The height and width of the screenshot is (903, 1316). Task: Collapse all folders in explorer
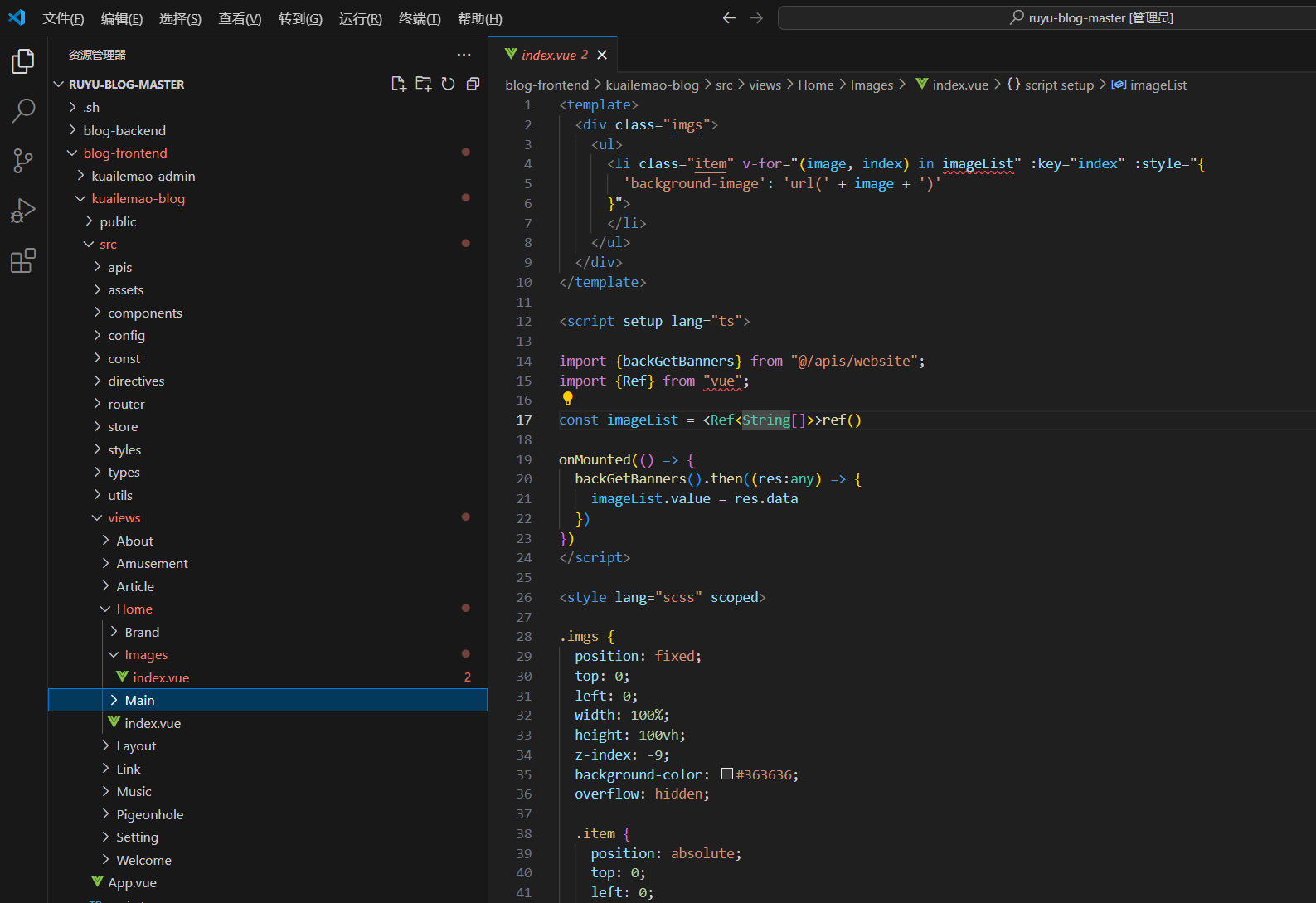[473, 84]
